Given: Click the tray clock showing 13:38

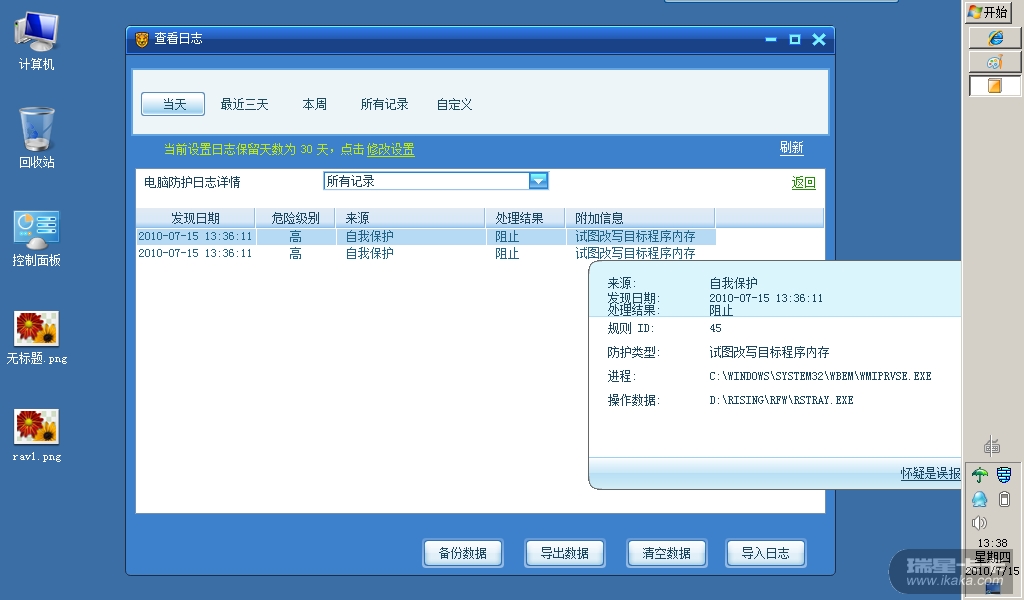Looking at the screenshot, I should tap(992, 543).
